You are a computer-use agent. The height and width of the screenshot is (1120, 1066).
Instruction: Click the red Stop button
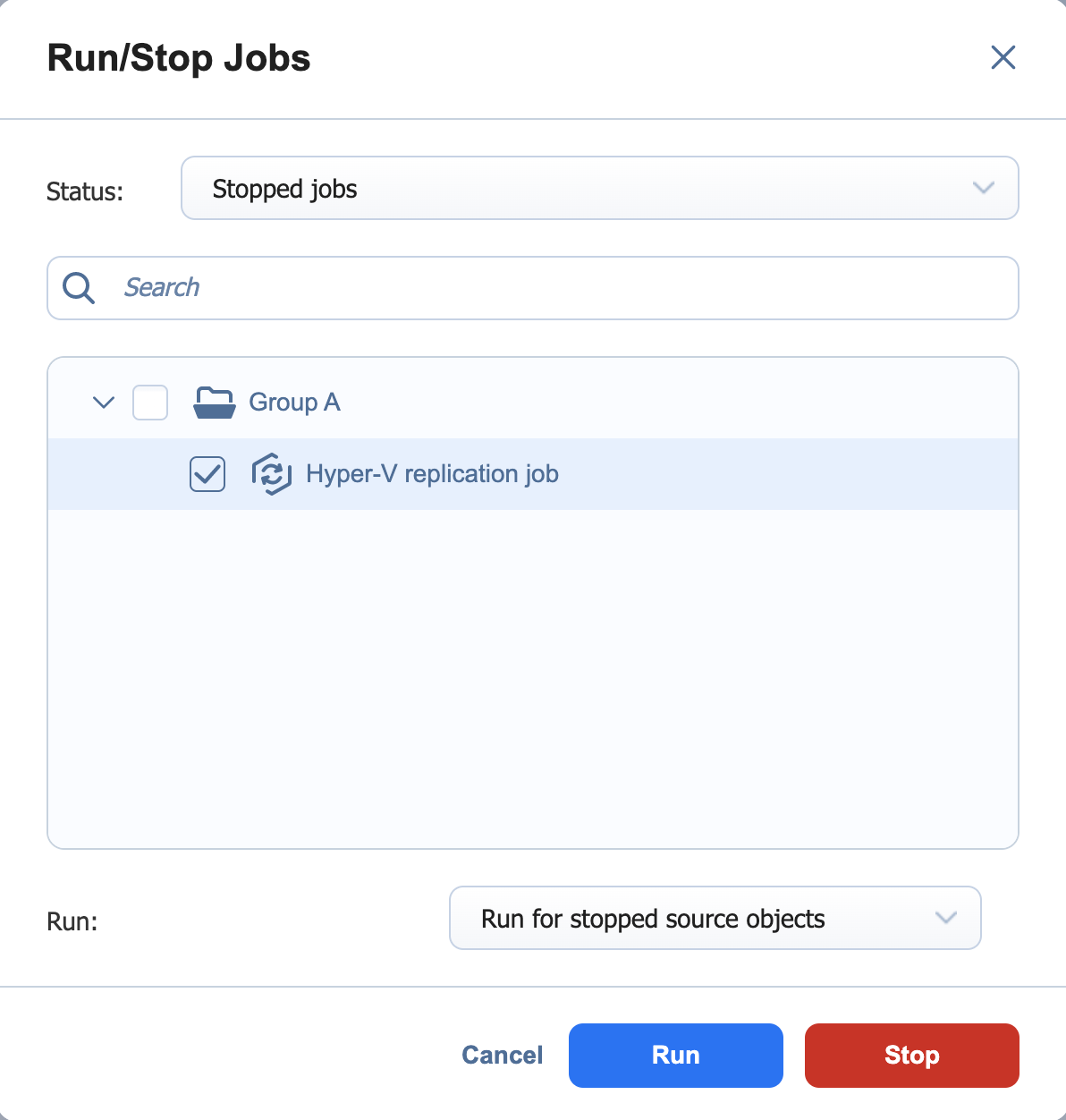click(912, 1056)
